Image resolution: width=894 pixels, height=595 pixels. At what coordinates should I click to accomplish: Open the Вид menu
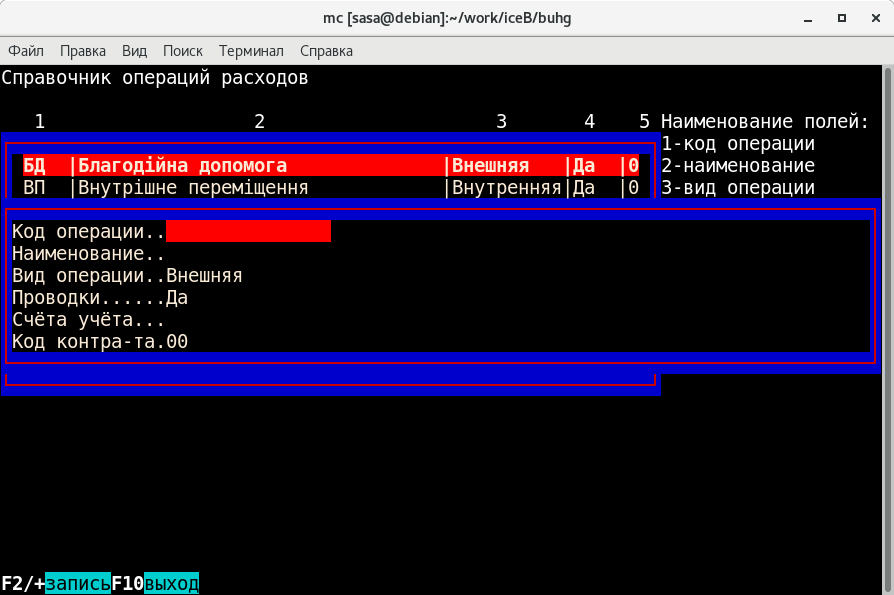134,51
